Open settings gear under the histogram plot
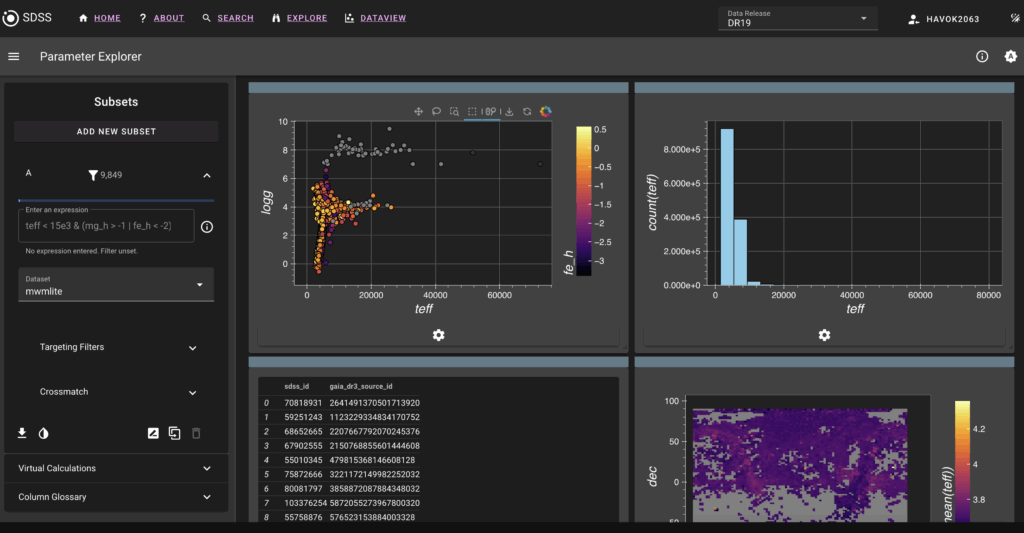The height and width of the screenshot is (533, 1024). pos(824,335)
